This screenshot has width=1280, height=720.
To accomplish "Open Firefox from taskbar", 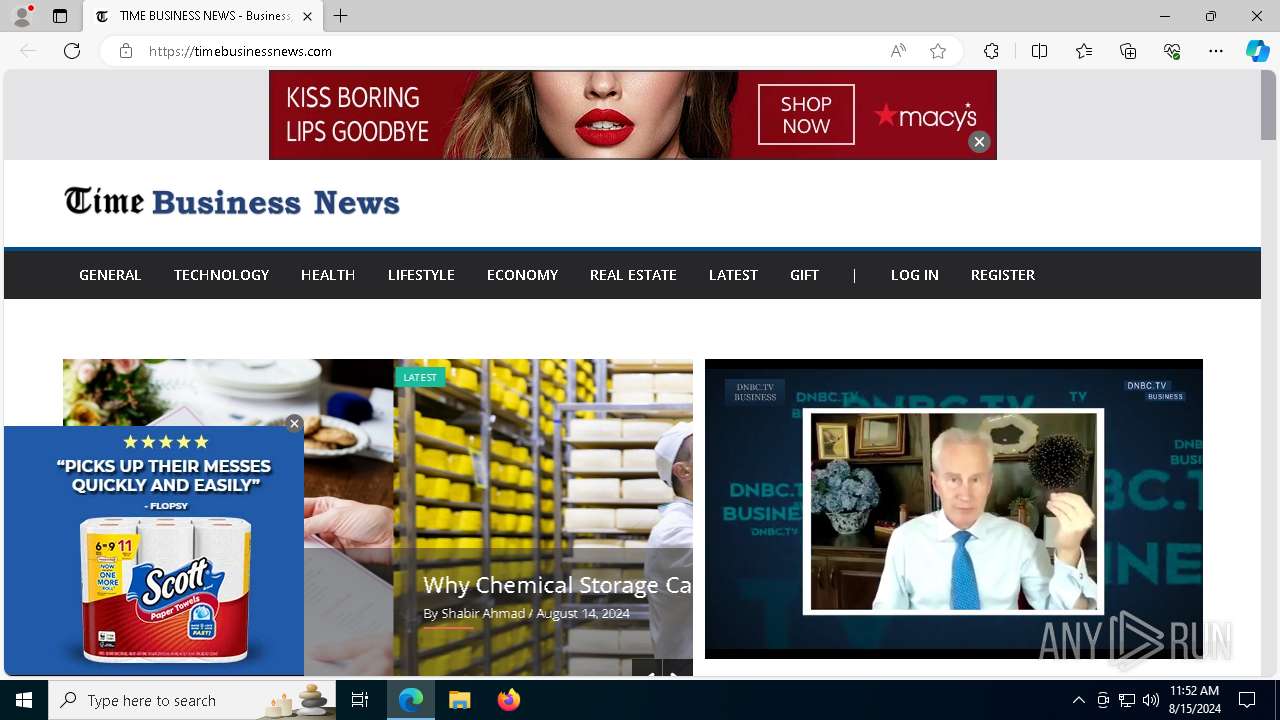I will click(509, 700).
